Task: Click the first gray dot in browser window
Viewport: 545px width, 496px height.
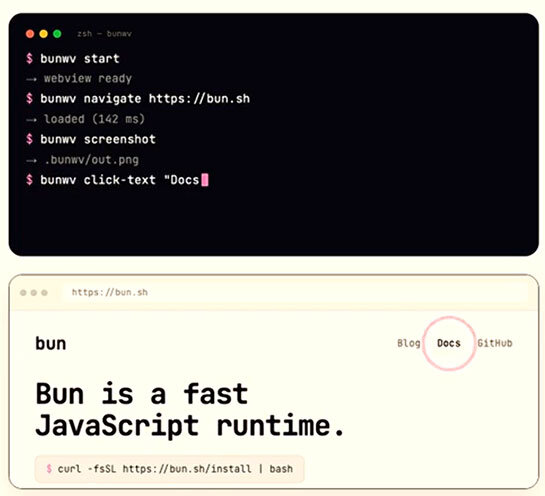Action: [23, 293]
